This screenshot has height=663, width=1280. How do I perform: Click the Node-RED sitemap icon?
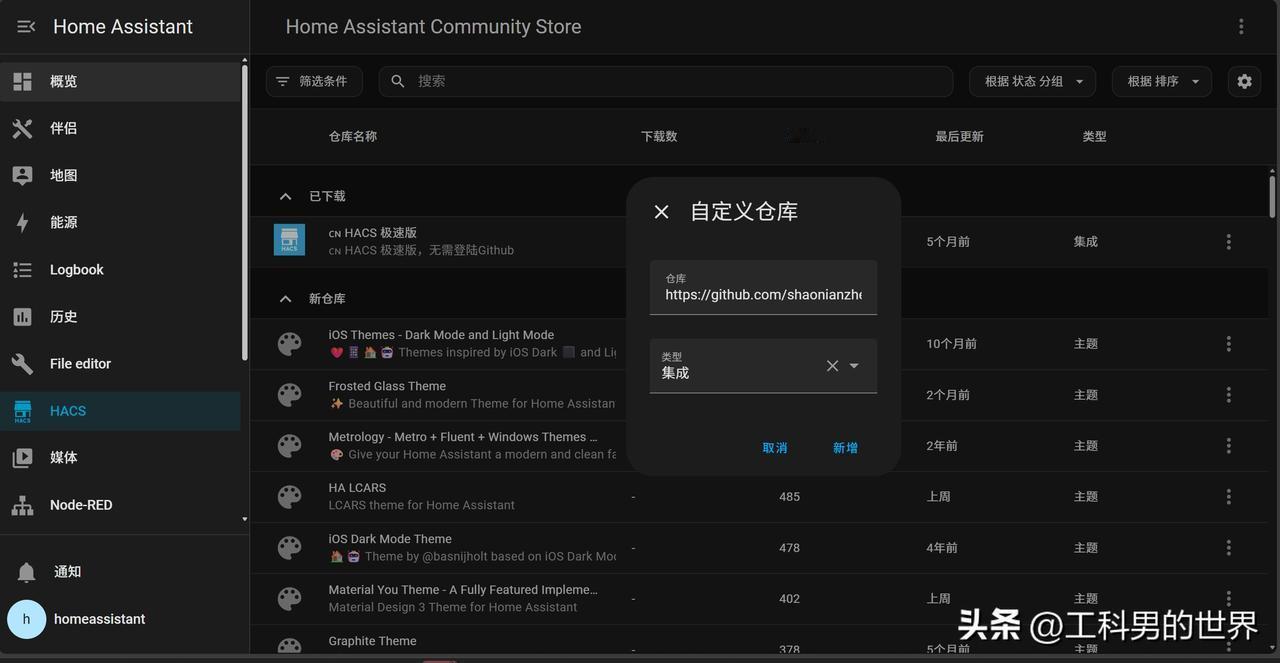click(22, 505)
